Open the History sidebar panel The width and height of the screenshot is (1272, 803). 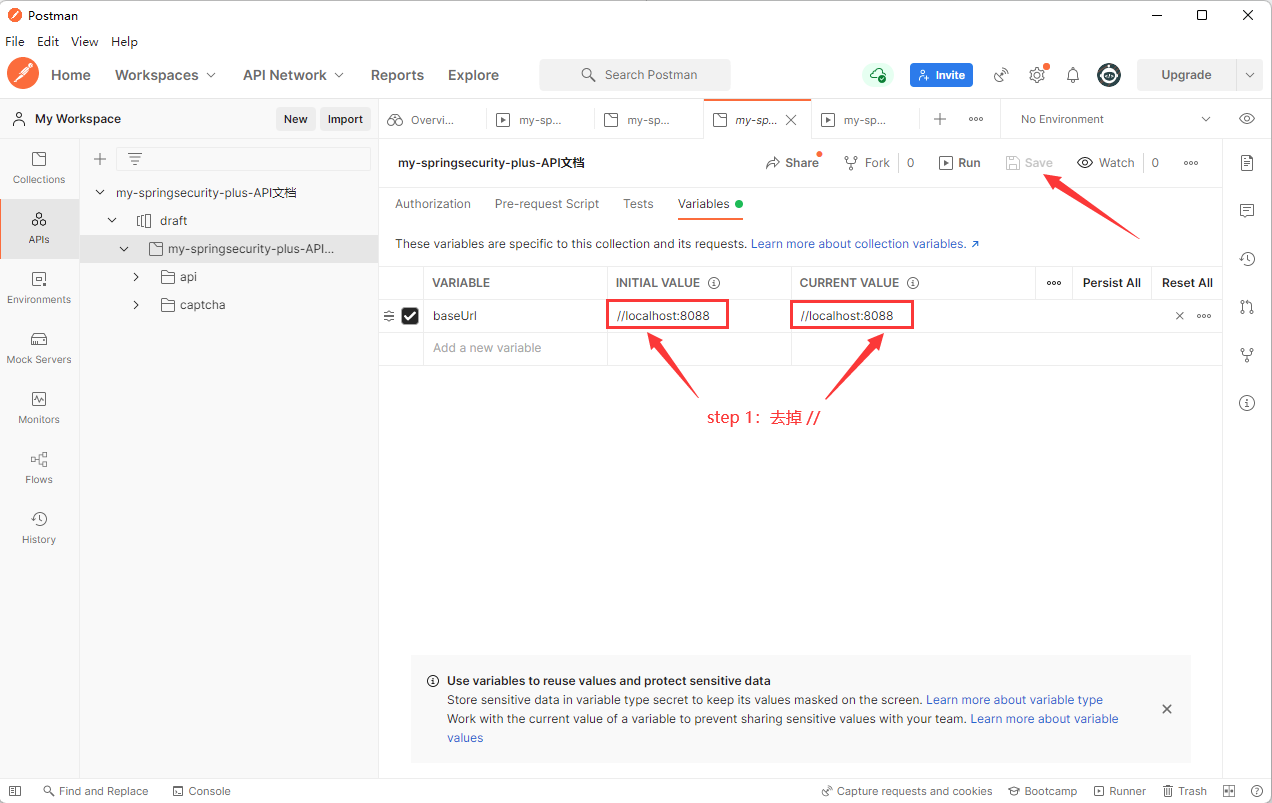pyautogui.click(x=39, y=528)
